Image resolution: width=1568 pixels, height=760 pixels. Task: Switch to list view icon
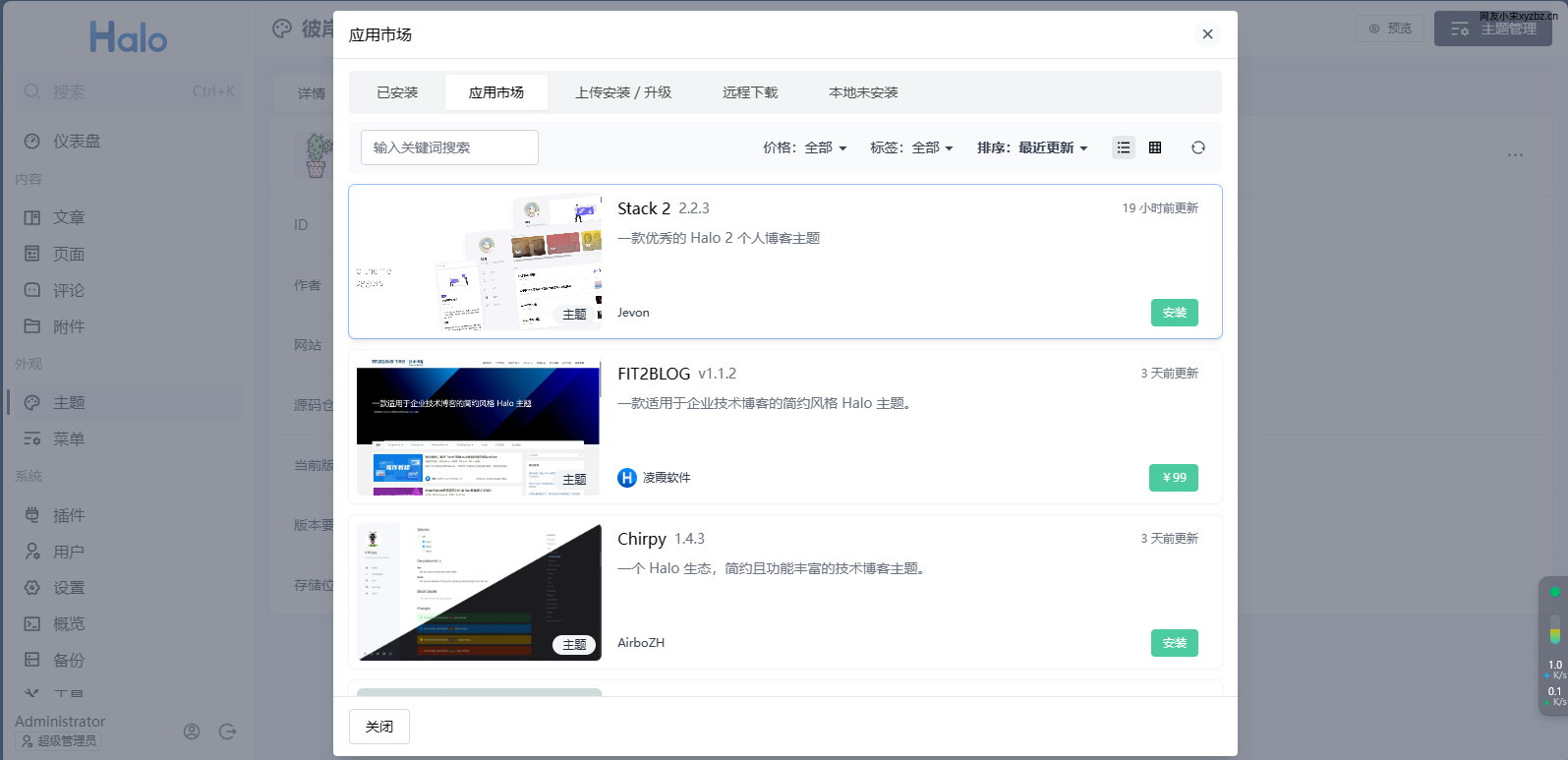[x=1124, y=147]
